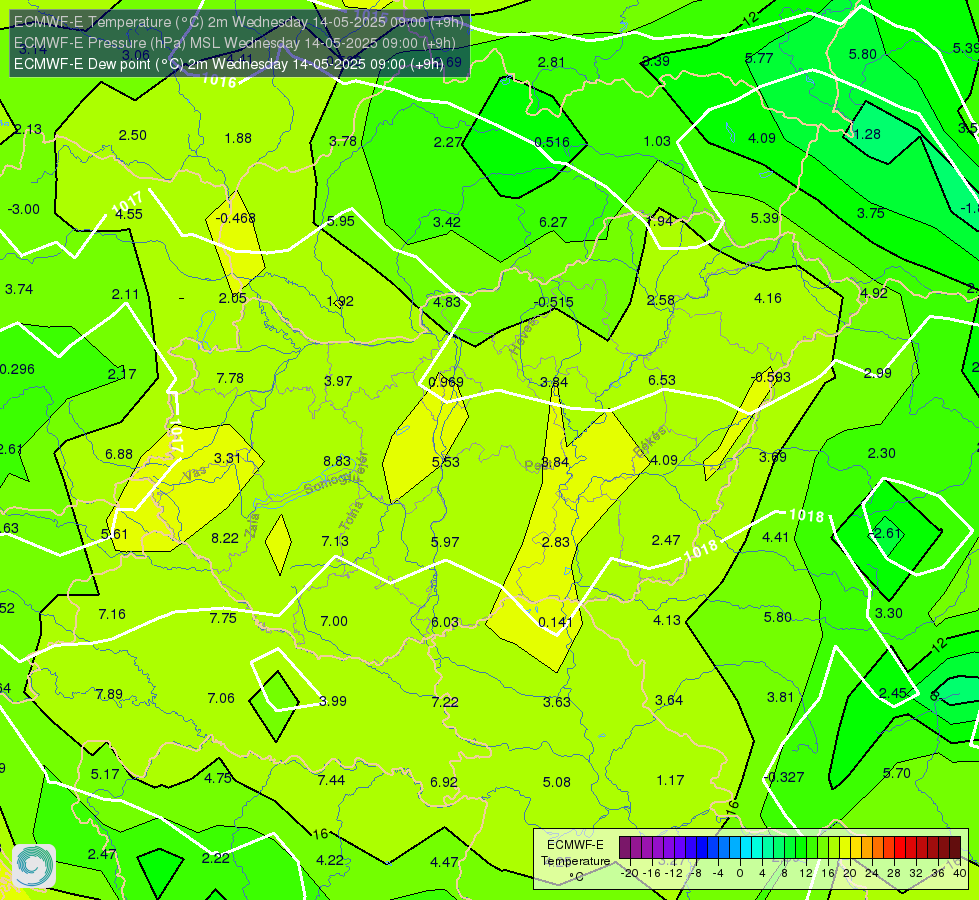Click the purple swatch labeled -20 in legend
The height and width of the screenshot is (900, 979).
pos(625,848)
